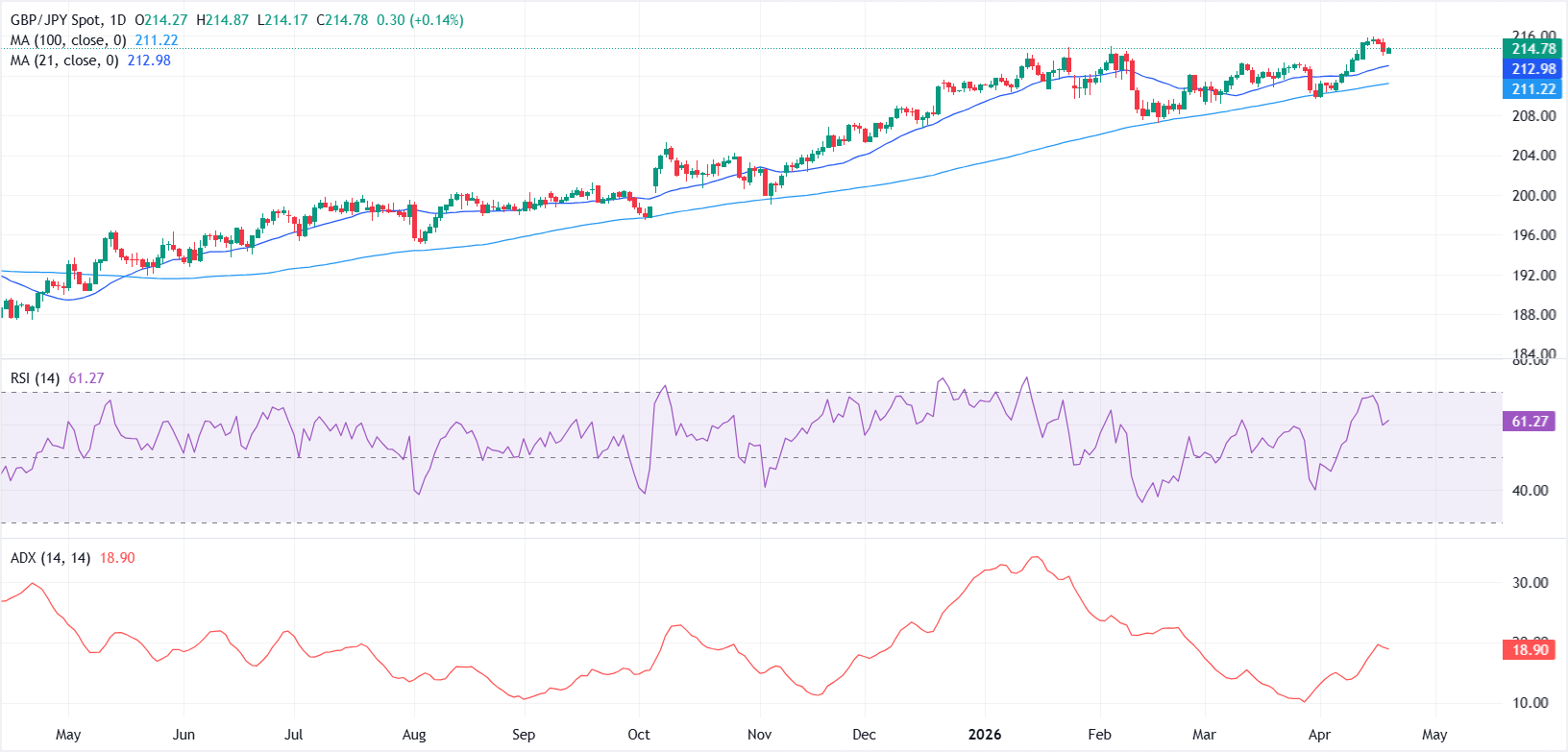This screenshot has height=752, width=1568.
Task: Click the GBP/JPY Spot symbol title
Action: (67, 20)
